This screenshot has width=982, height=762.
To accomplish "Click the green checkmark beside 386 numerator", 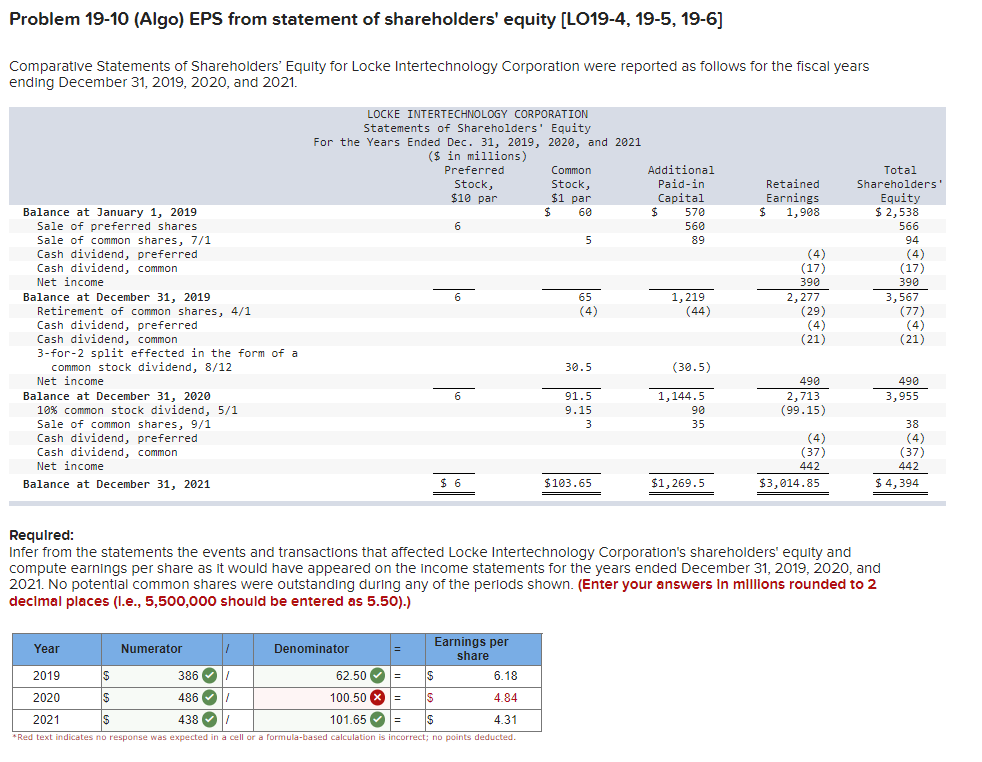I will 210,677.
